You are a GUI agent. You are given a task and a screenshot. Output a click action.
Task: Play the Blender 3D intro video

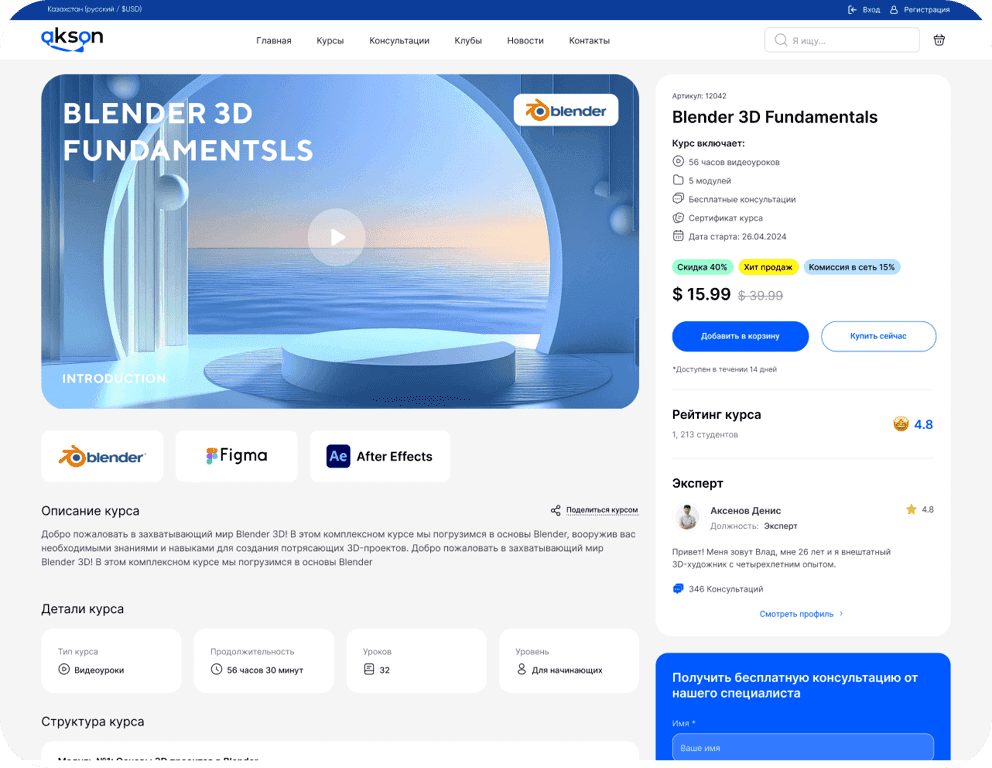coord(337,237)
